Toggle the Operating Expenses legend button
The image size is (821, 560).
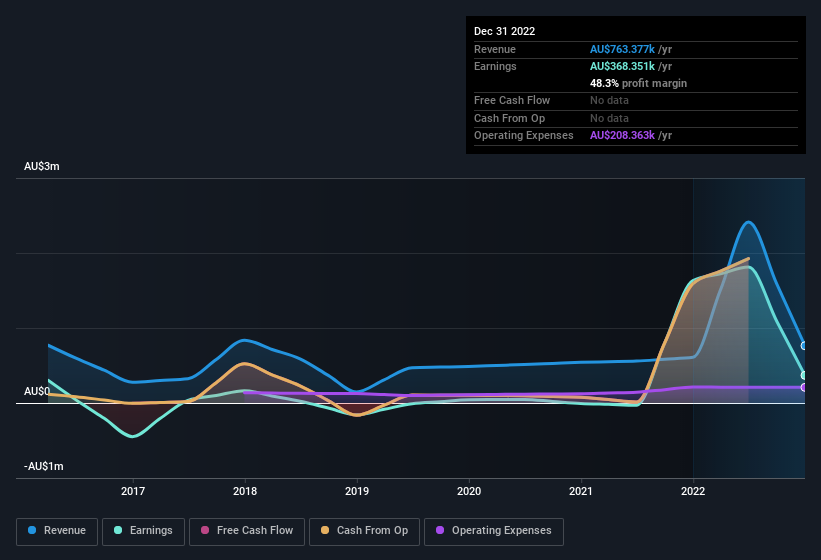(x=494, y=531)
